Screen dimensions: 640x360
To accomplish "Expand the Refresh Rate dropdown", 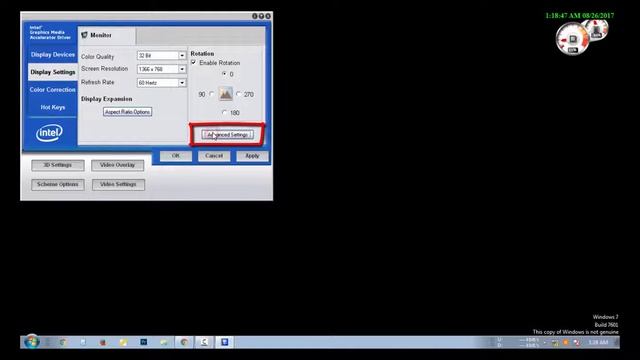I will 182,83.
